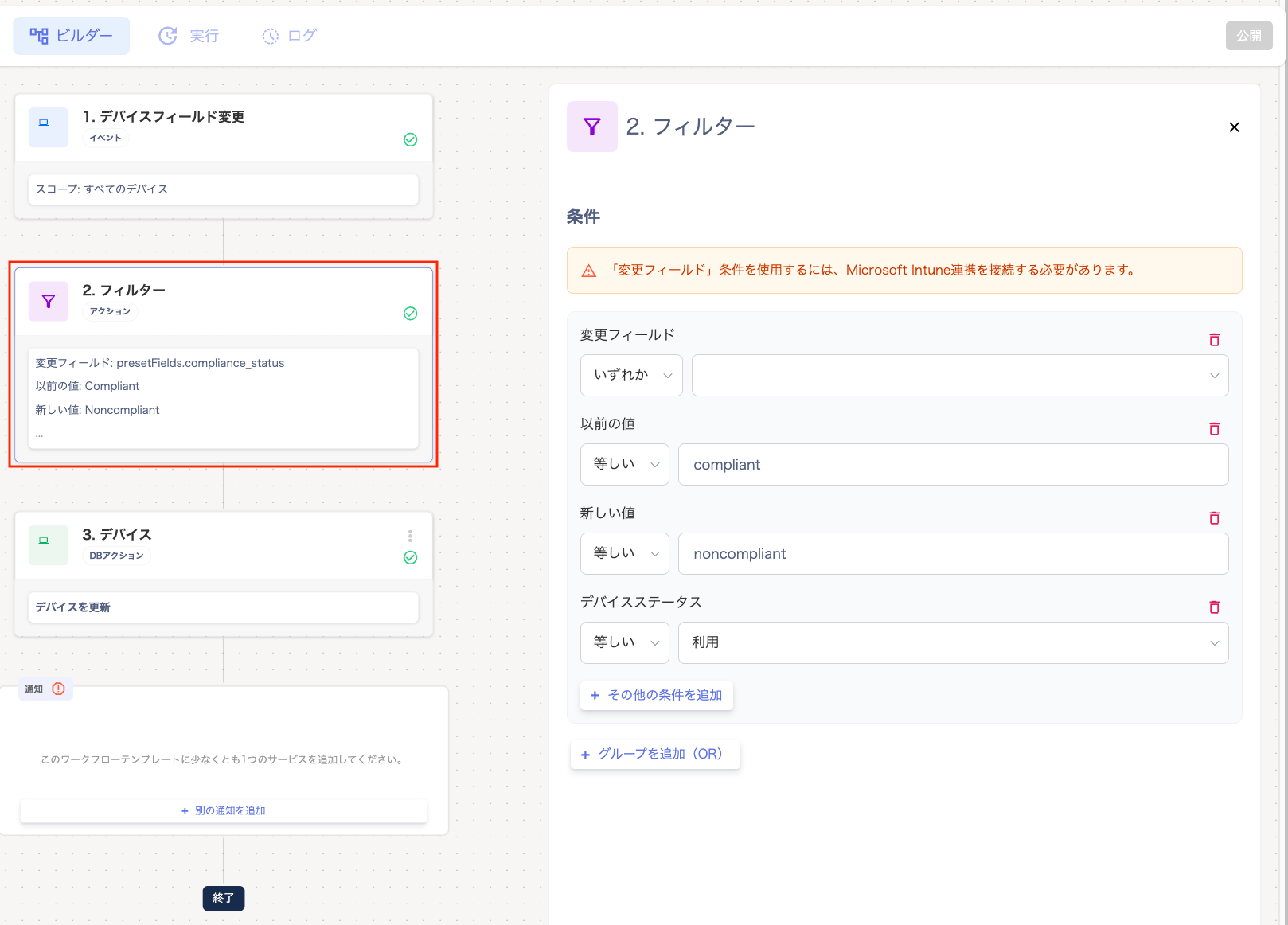Click the red warning icon next to 通知

[58, 689]
